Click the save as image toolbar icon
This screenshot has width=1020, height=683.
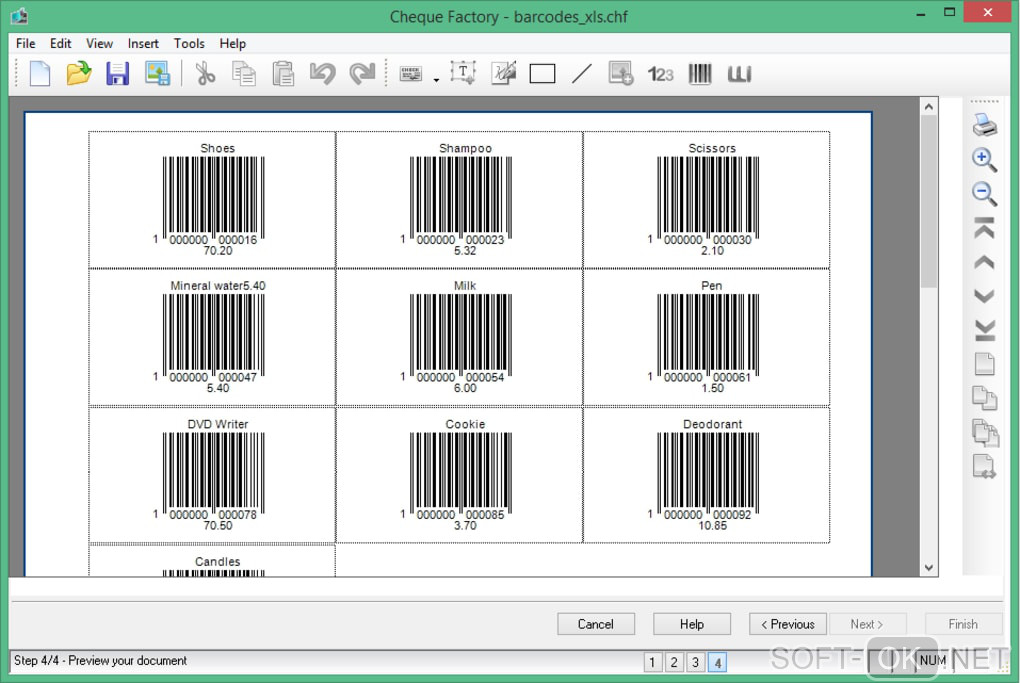tap(157, 74)
